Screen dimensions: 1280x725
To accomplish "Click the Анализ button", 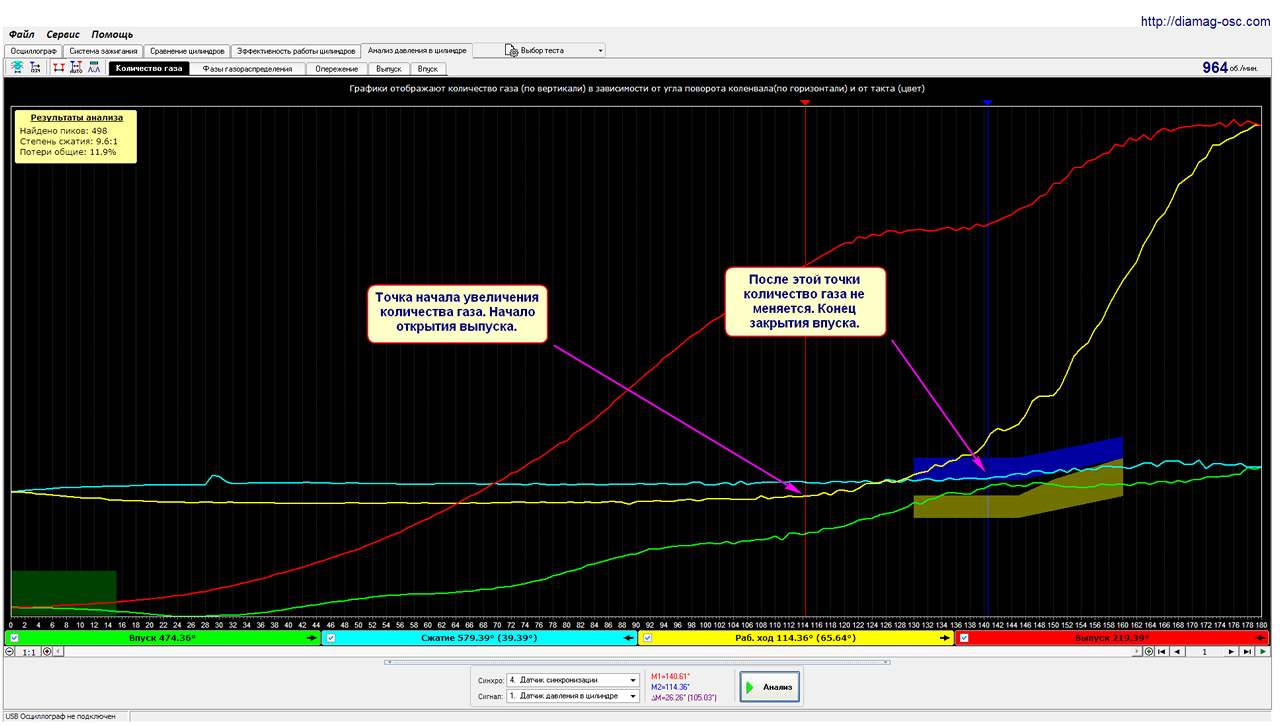I will point(770,687).
